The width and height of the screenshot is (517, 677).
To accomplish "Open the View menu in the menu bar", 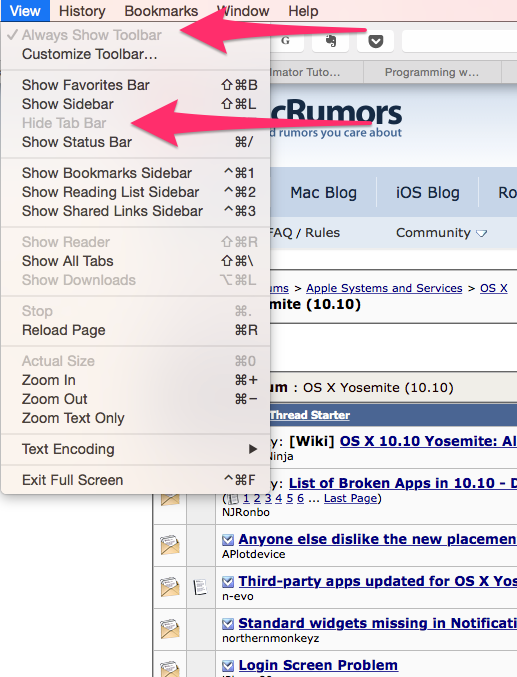I will [25, 11].
